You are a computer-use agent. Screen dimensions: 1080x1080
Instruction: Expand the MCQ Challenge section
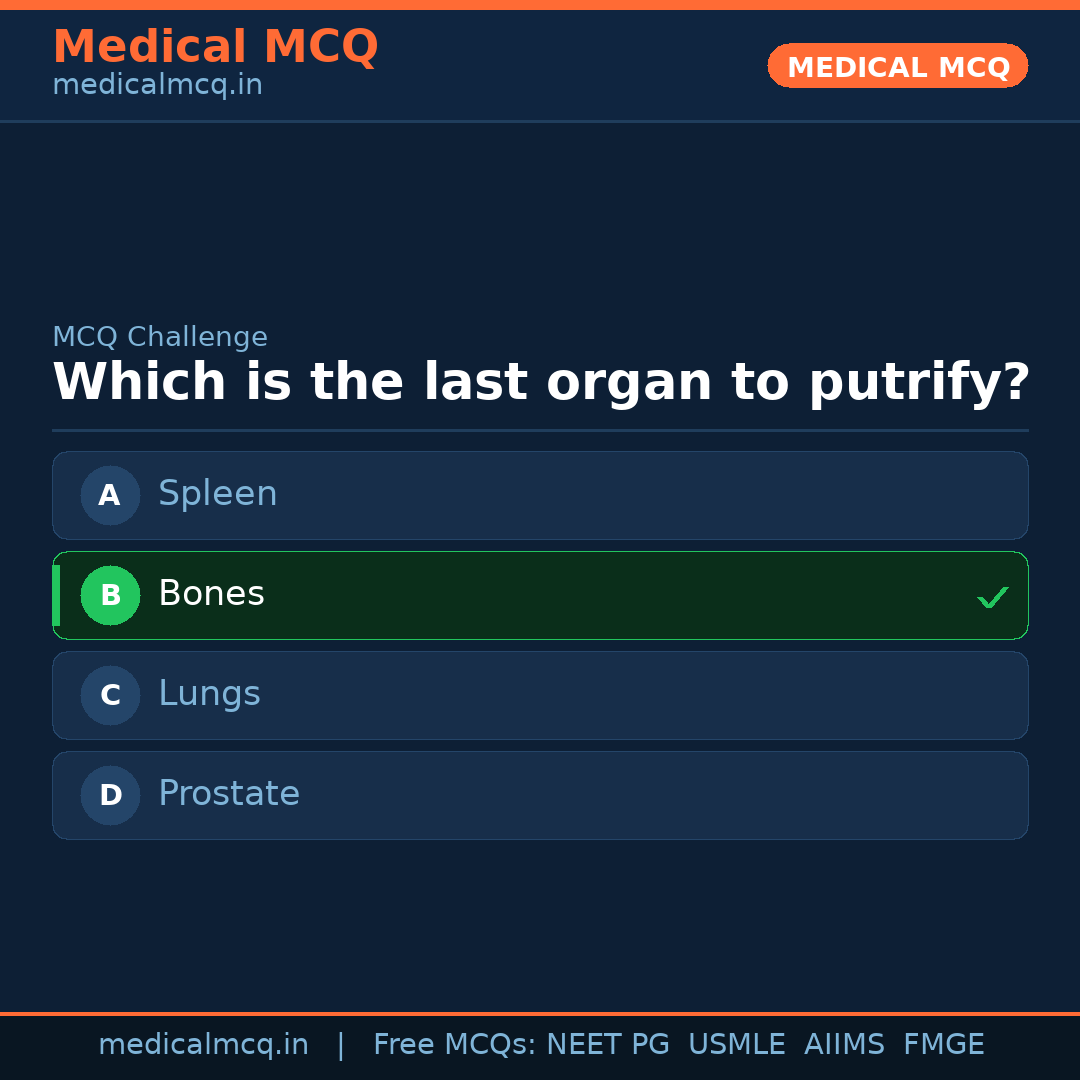160,337
